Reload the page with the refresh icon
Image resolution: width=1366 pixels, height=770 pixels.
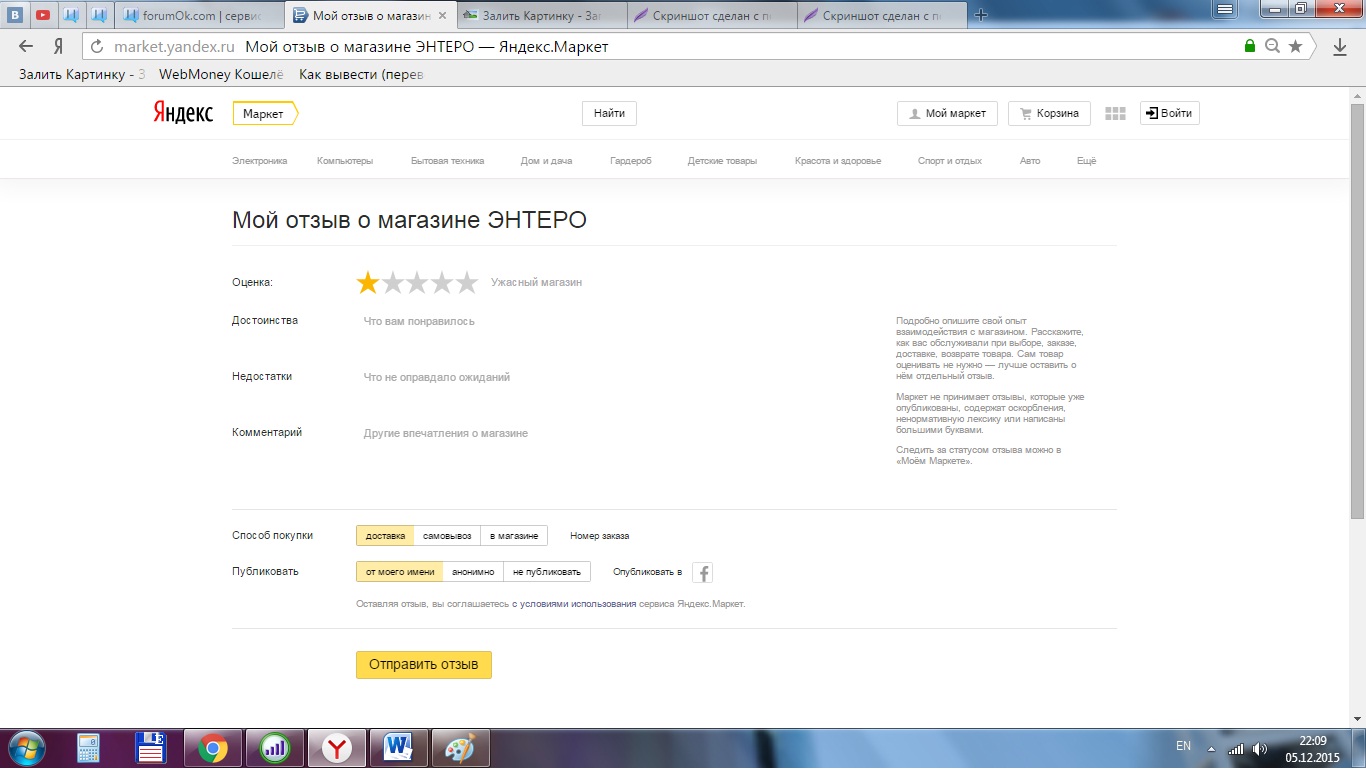[97, 46]
